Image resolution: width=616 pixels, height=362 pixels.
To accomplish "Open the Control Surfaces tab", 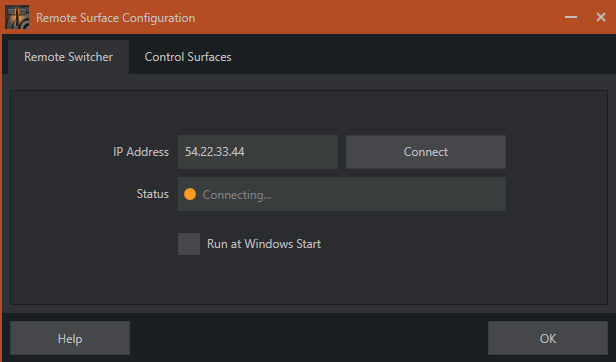I will pos(188,57).
